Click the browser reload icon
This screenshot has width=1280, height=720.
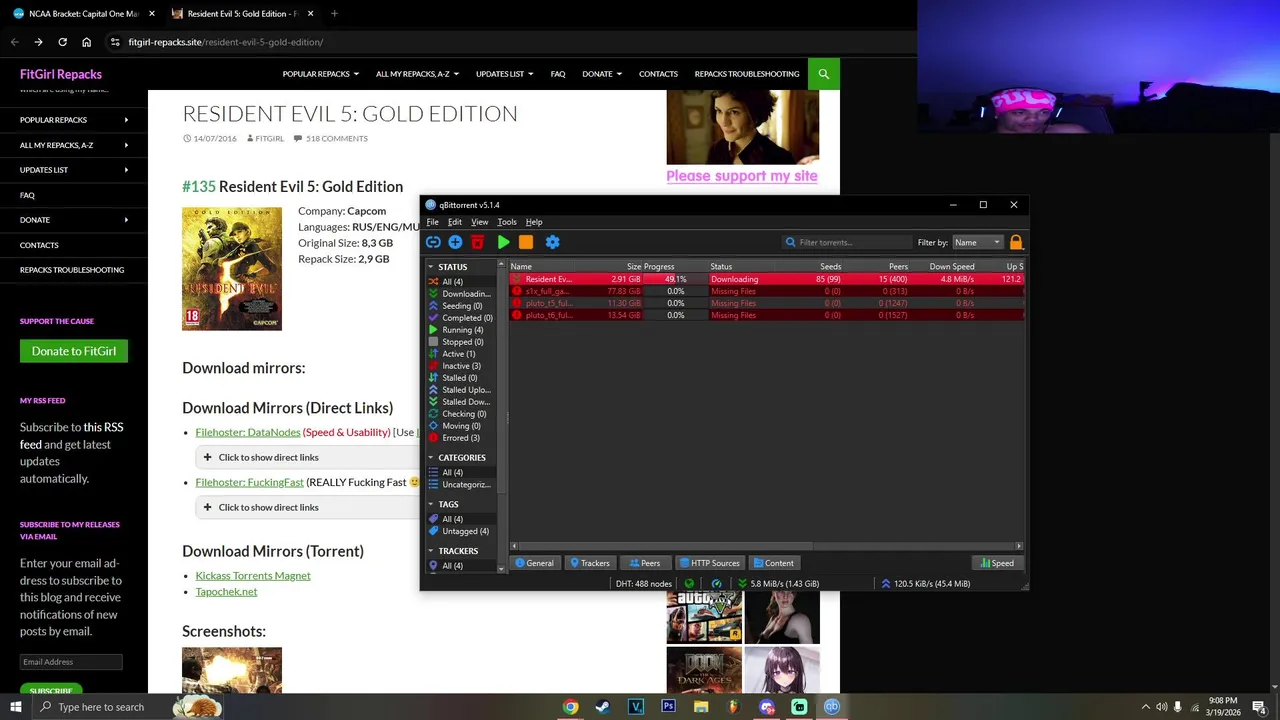click(62, 42)
